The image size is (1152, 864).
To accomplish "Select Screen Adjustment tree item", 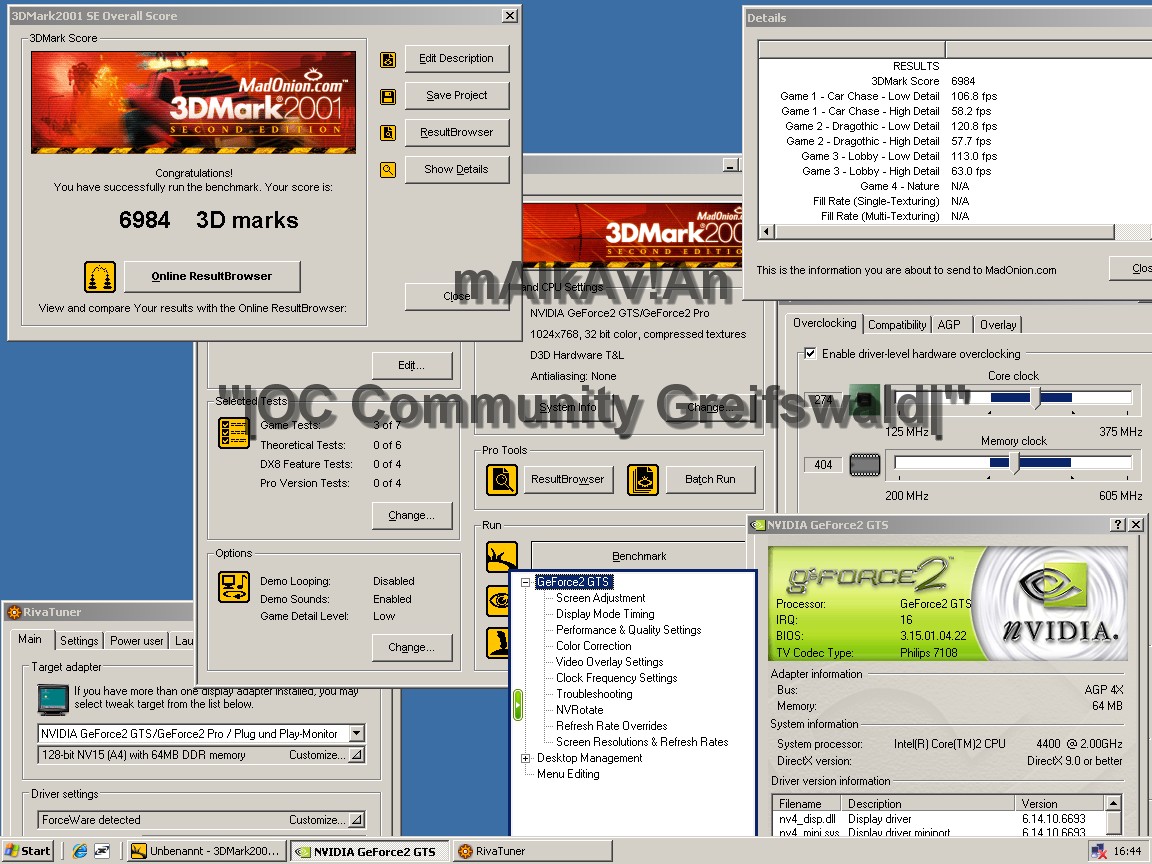I will click(x=600, y=598).
